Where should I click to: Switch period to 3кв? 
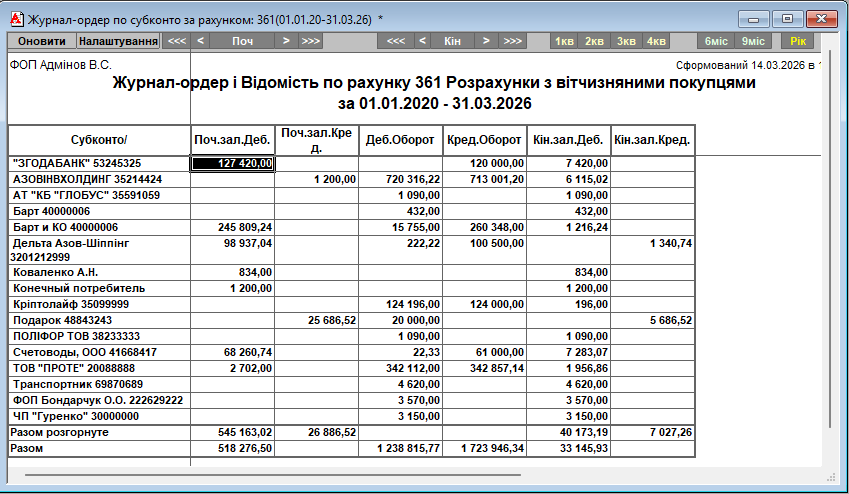pos(626,41)
